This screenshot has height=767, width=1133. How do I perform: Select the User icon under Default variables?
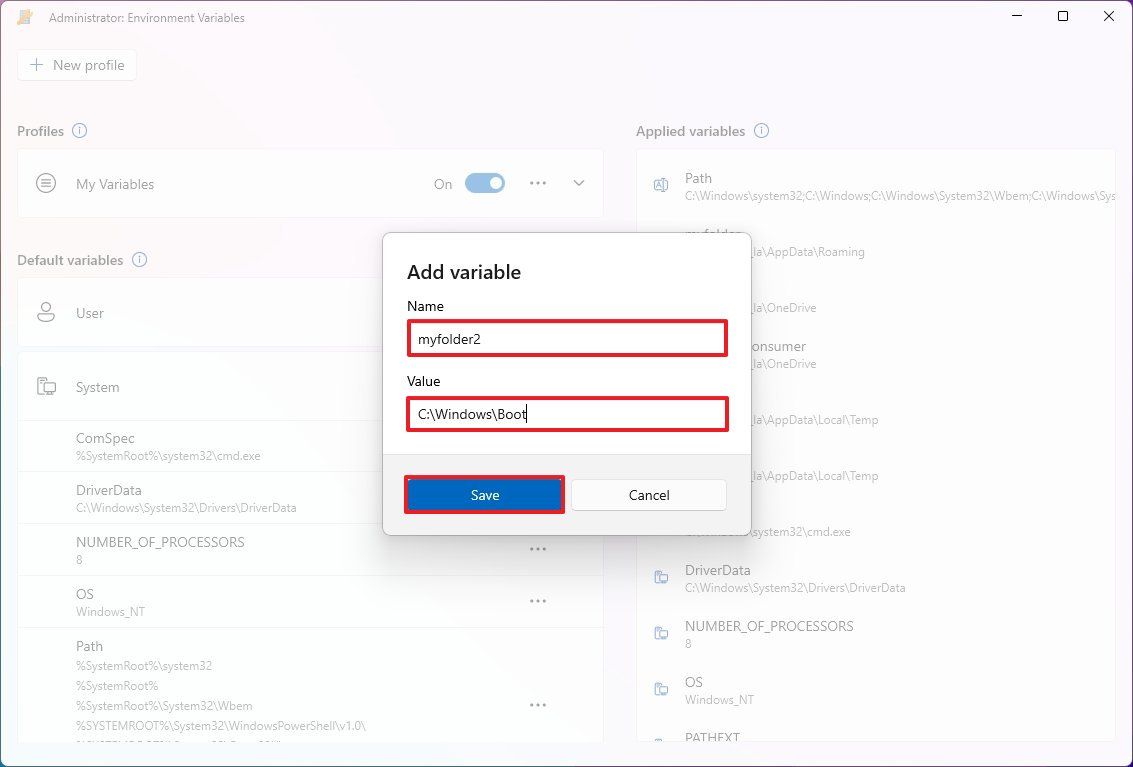(45, 312)
